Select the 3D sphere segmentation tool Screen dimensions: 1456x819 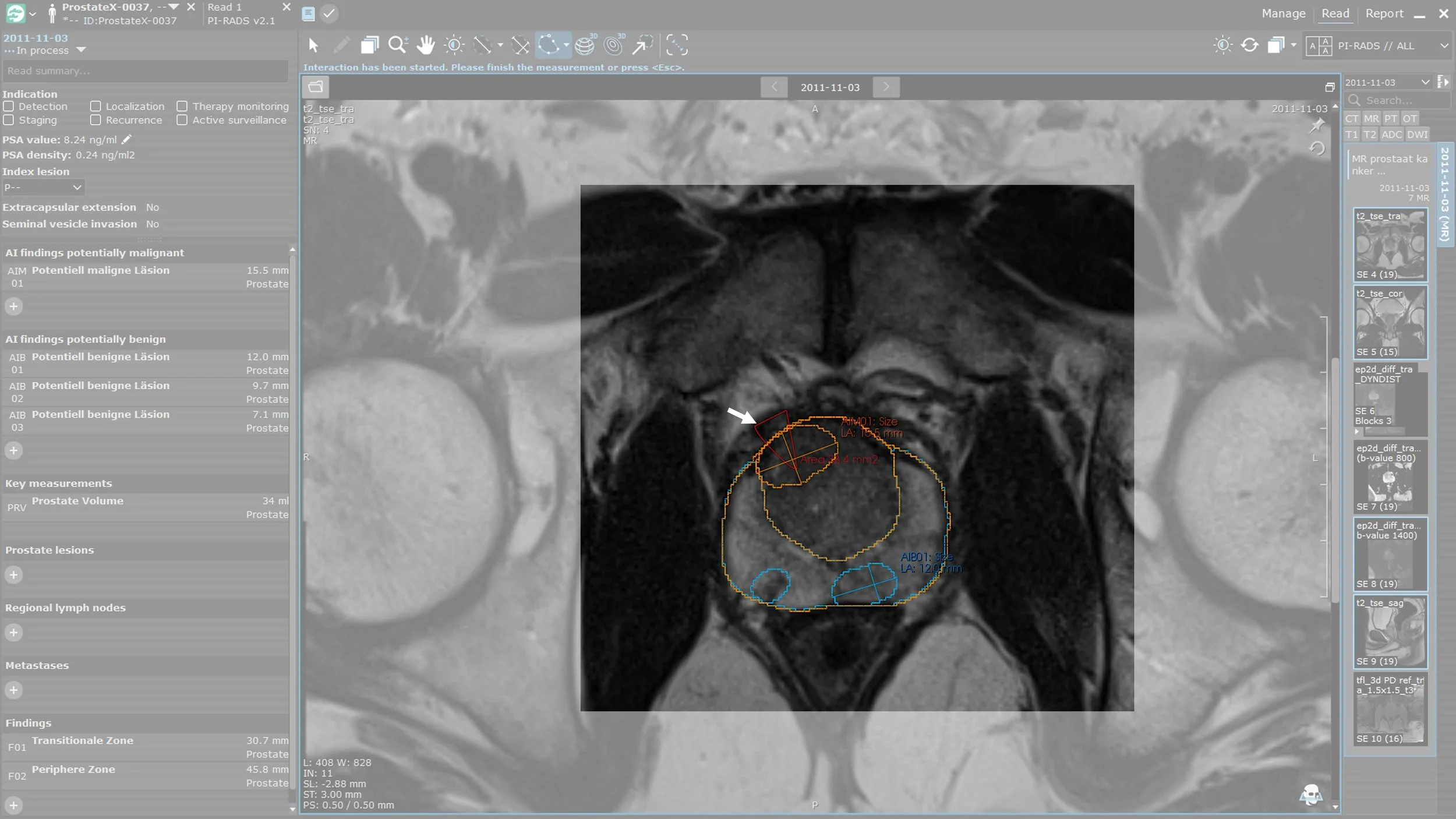(585, 45)
